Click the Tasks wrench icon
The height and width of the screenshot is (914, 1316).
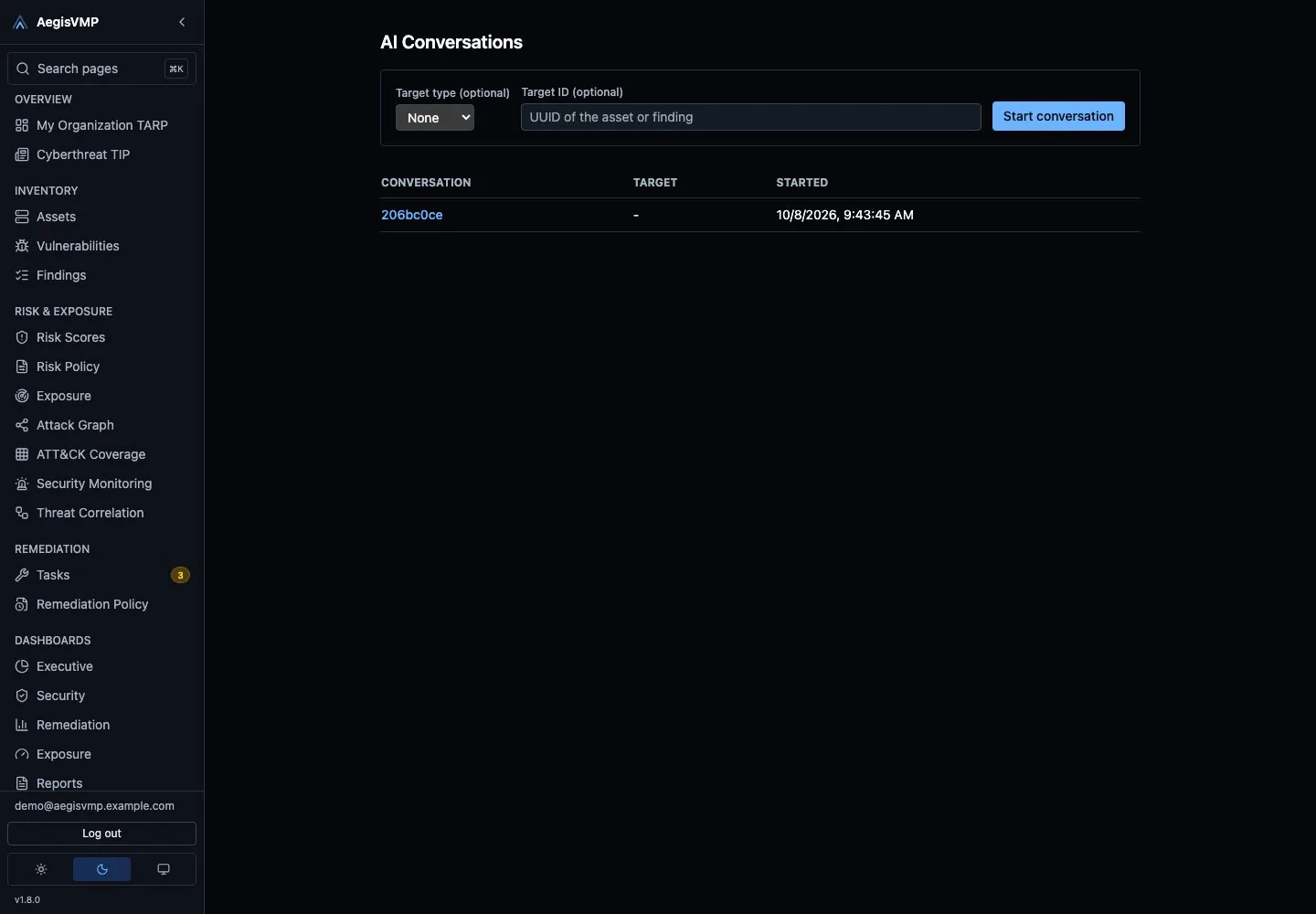coord(22,575)
